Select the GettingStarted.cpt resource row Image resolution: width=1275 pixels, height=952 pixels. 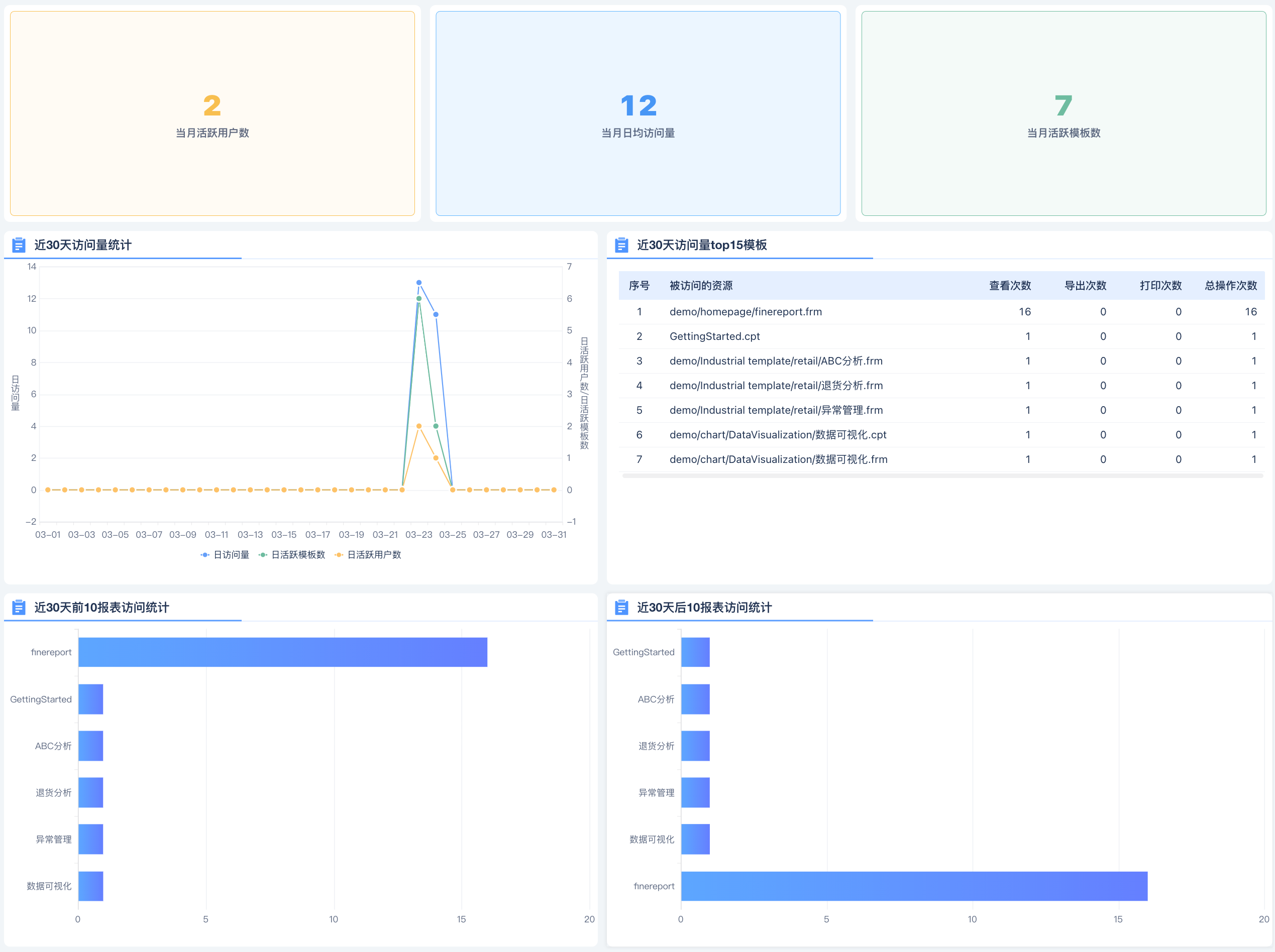point(714,336)
